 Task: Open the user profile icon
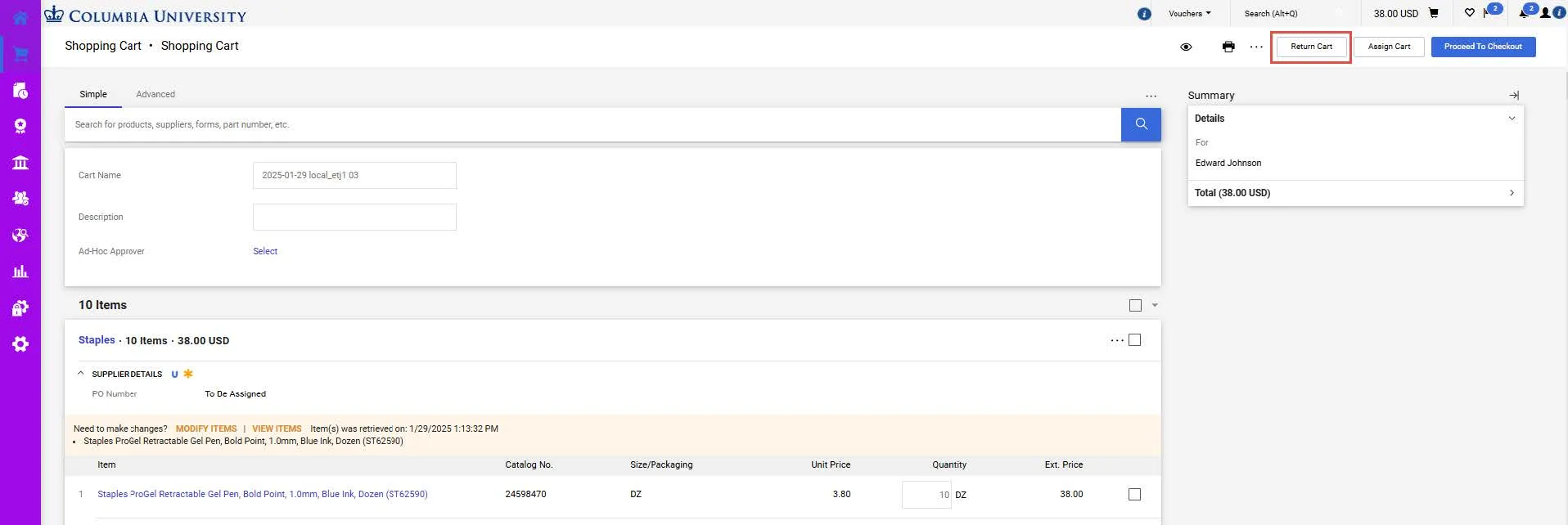point(1545,13)
